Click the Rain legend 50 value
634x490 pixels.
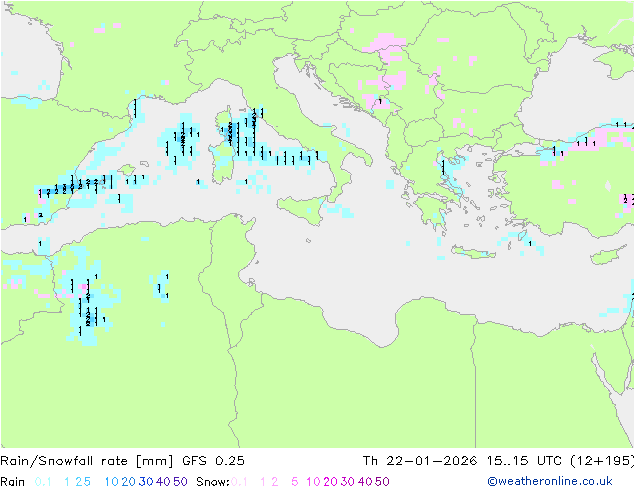pos(180,482)
